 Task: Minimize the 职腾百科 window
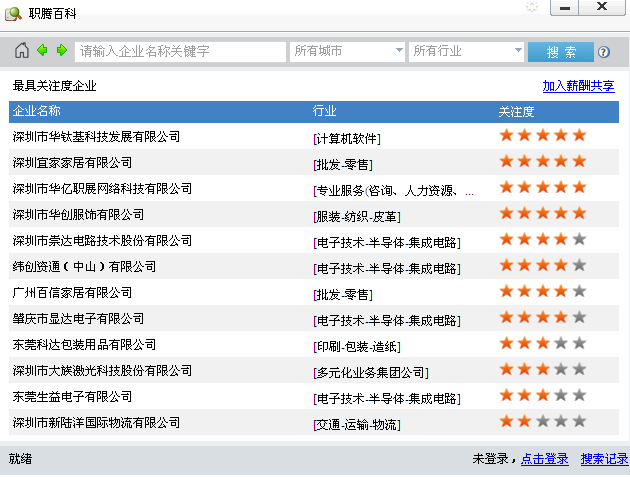pyautogui.click(x=565, y=8)
